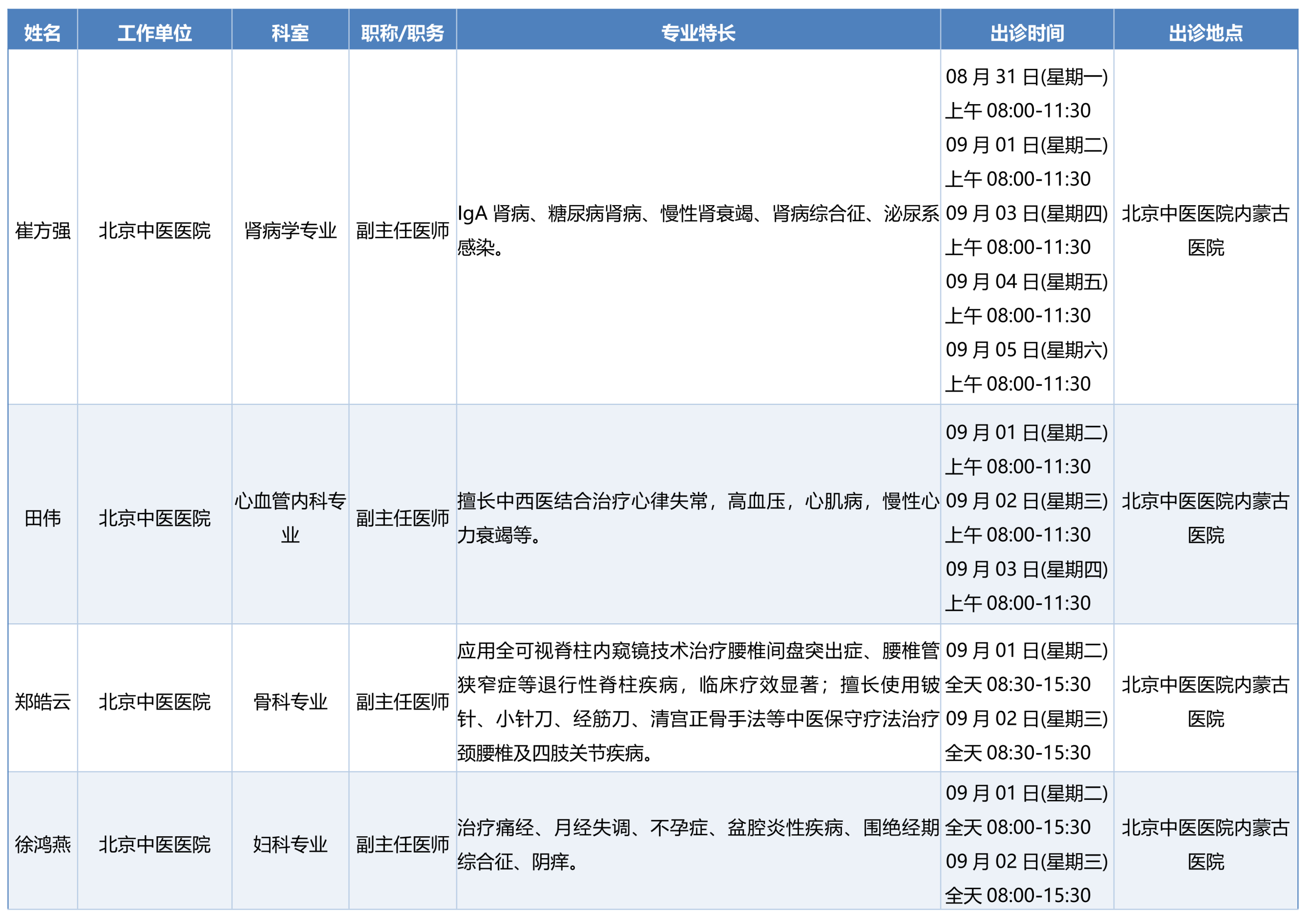The width and height of the screenshot is (1307, 924).
Task: Select the 上午 08:00-11:30 time for 09月04日
Action: (1018, 316)
